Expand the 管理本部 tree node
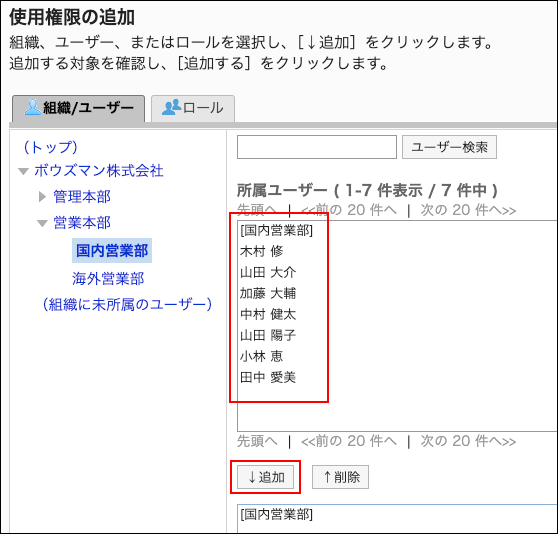The image size is (558, 534). point(42,196)
